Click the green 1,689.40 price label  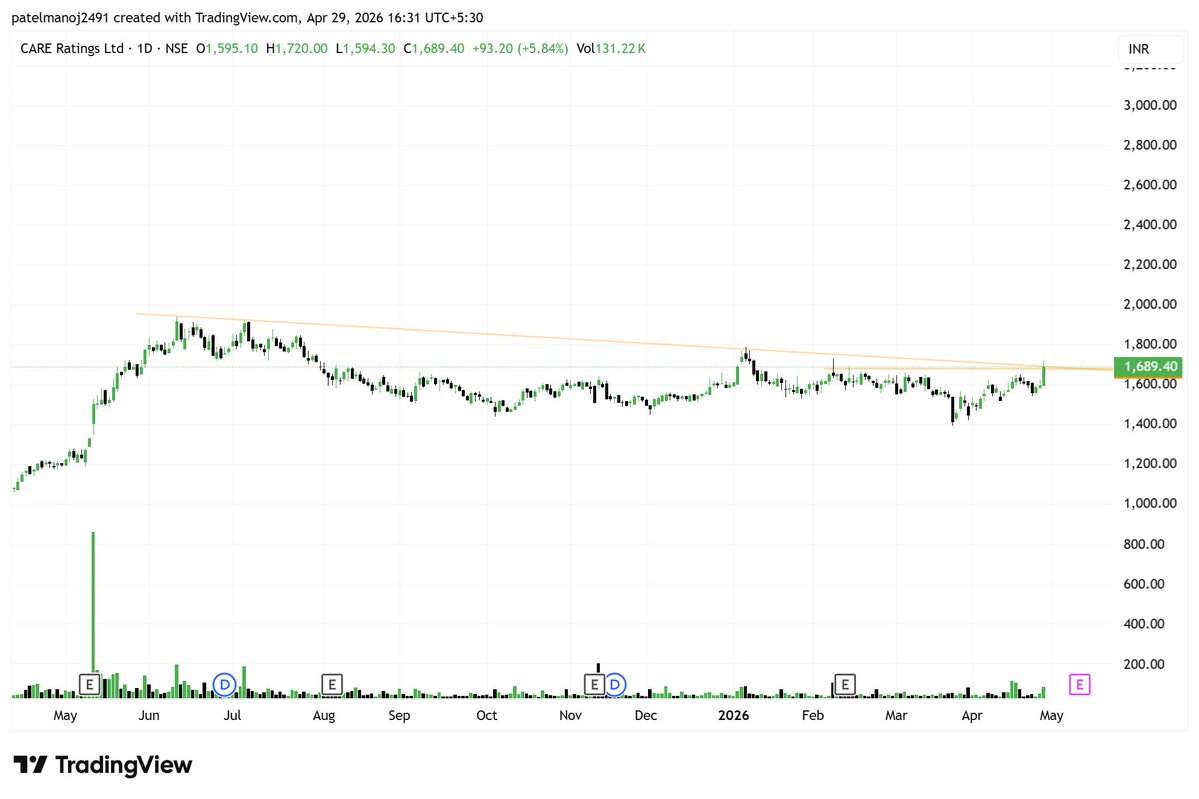pyautogui.click(x=1148, y=367)
